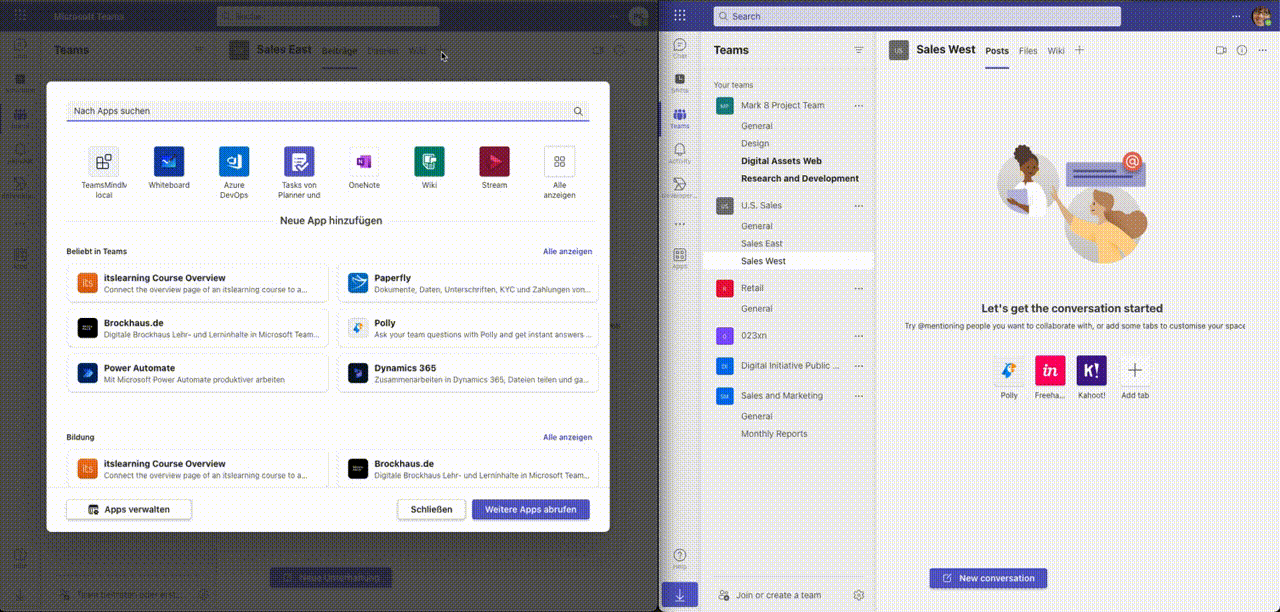Choose the Azure DevOps app icon

point(234,162)
